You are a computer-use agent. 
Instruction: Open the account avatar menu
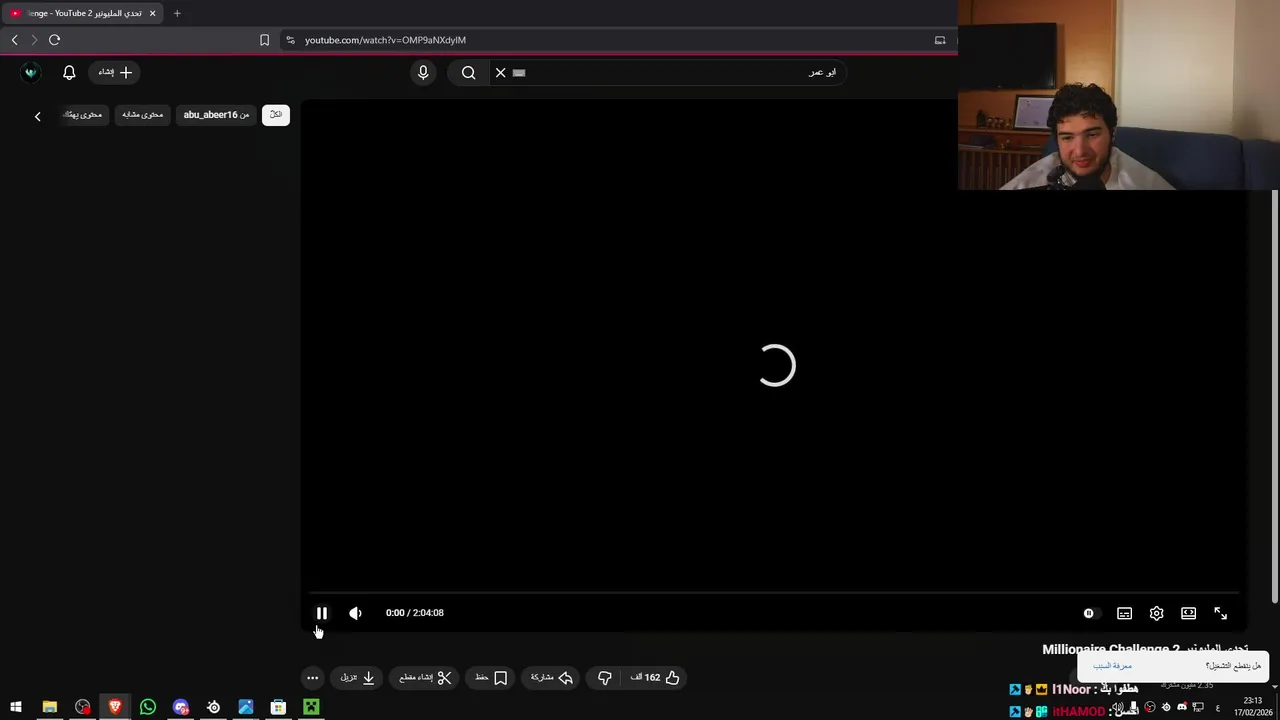(x=30, y=72)
